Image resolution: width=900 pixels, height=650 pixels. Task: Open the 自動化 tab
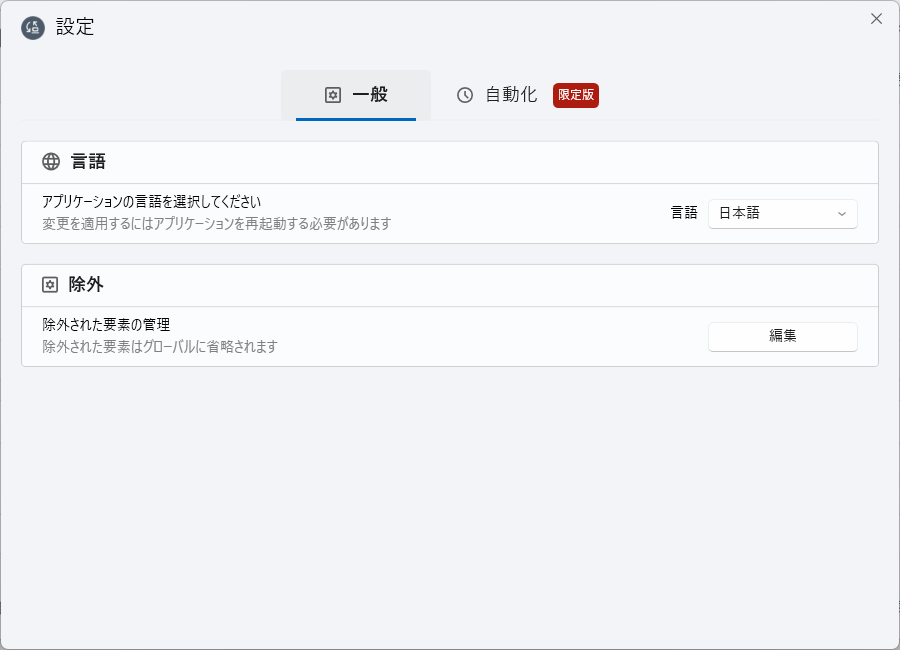[511, 95]
